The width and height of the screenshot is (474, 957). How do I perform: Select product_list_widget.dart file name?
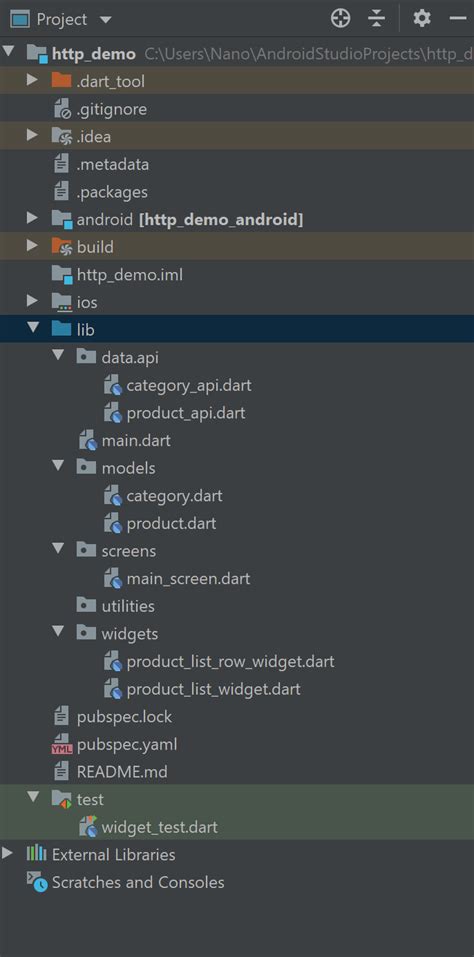pos(214,689)
